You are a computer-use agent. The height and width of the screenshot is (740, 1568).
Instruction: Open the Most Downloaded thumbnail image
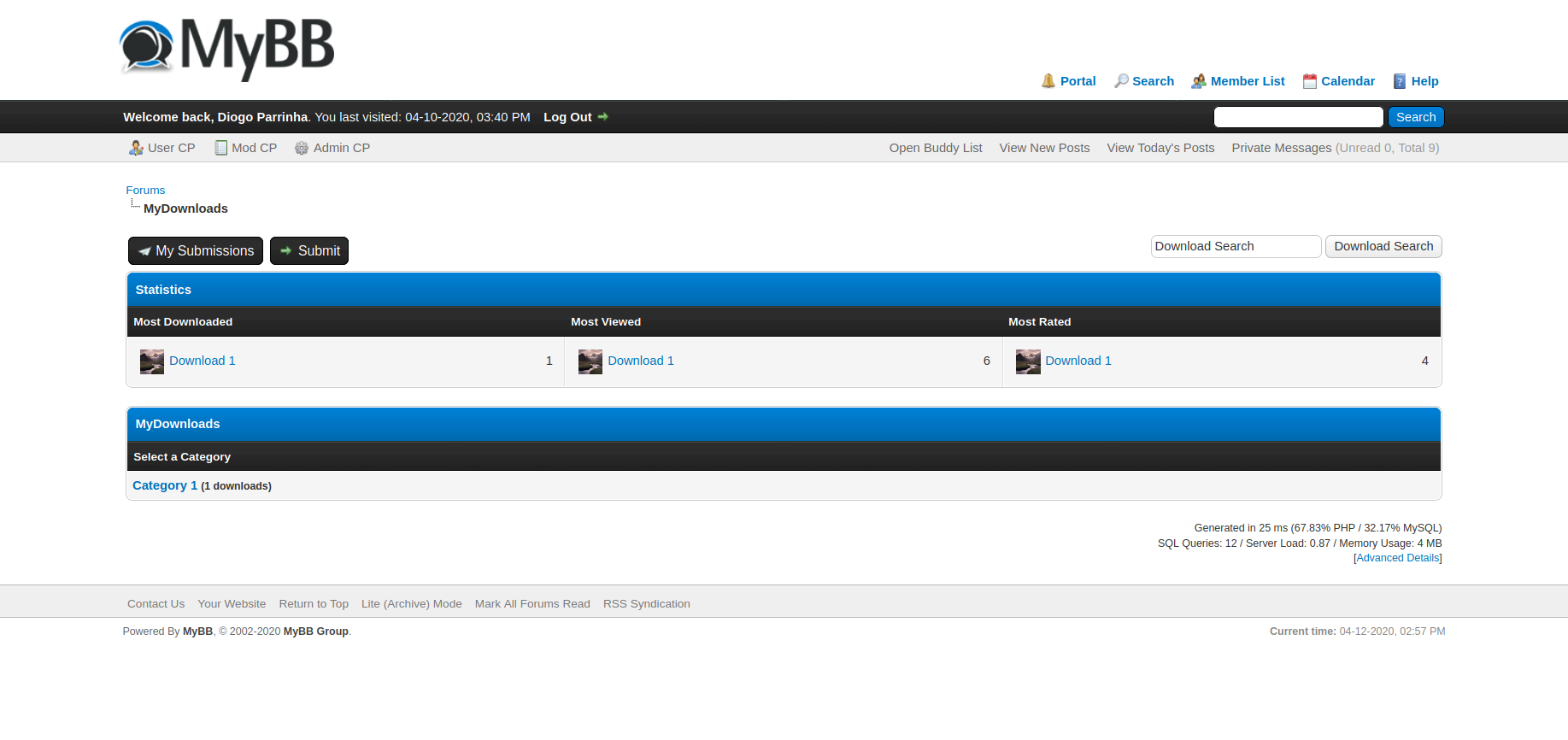point(152,361)
